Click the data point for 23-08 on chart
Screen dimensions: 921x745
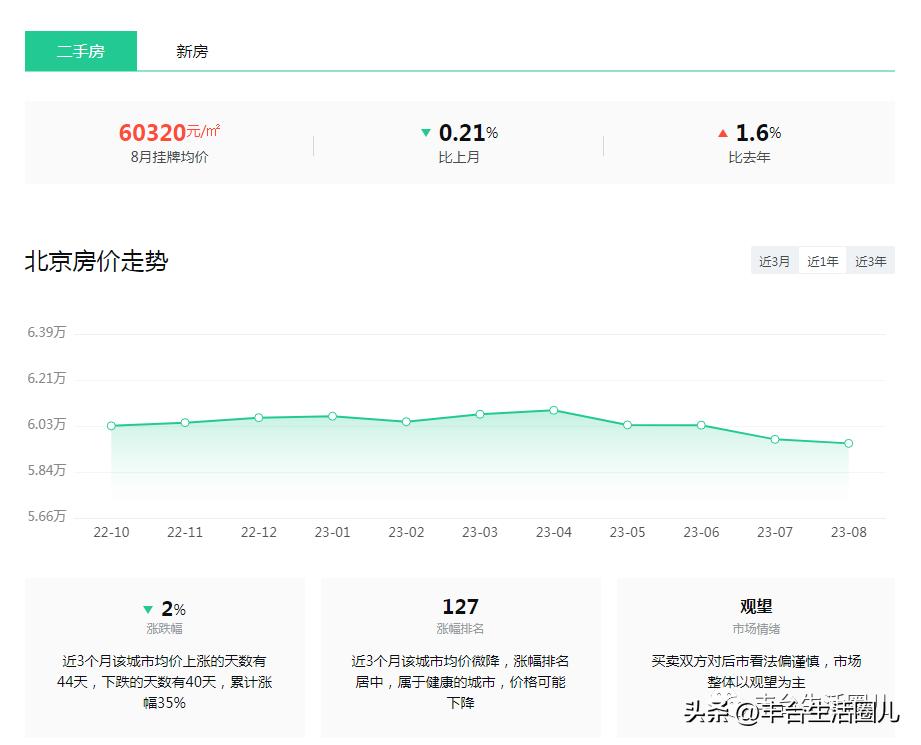click(x=848, y=443)
